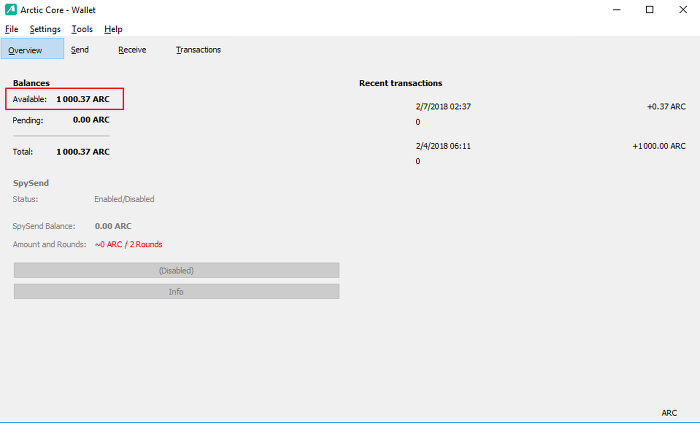This screenshot has height=423, width=700.
Task: Click the ARC unit label in status bar
Action: (x=669, y=413)
